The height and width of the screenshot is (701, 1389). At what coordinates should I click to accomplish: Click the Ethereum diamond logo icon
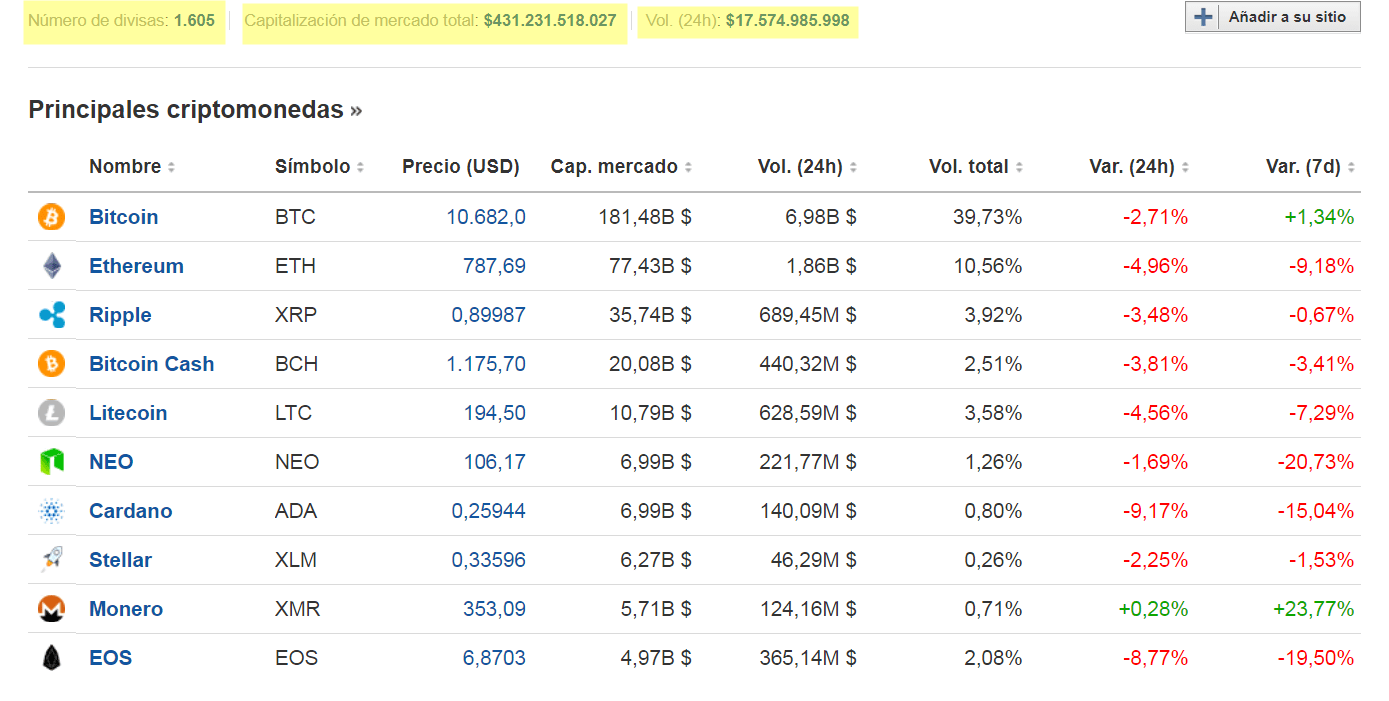[x=51, y=266]
